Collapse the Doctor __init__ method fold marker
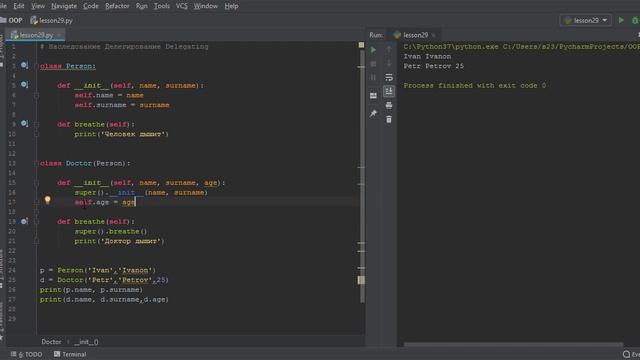The height and width of the screenshot is (360, 640). click(36, 183)
